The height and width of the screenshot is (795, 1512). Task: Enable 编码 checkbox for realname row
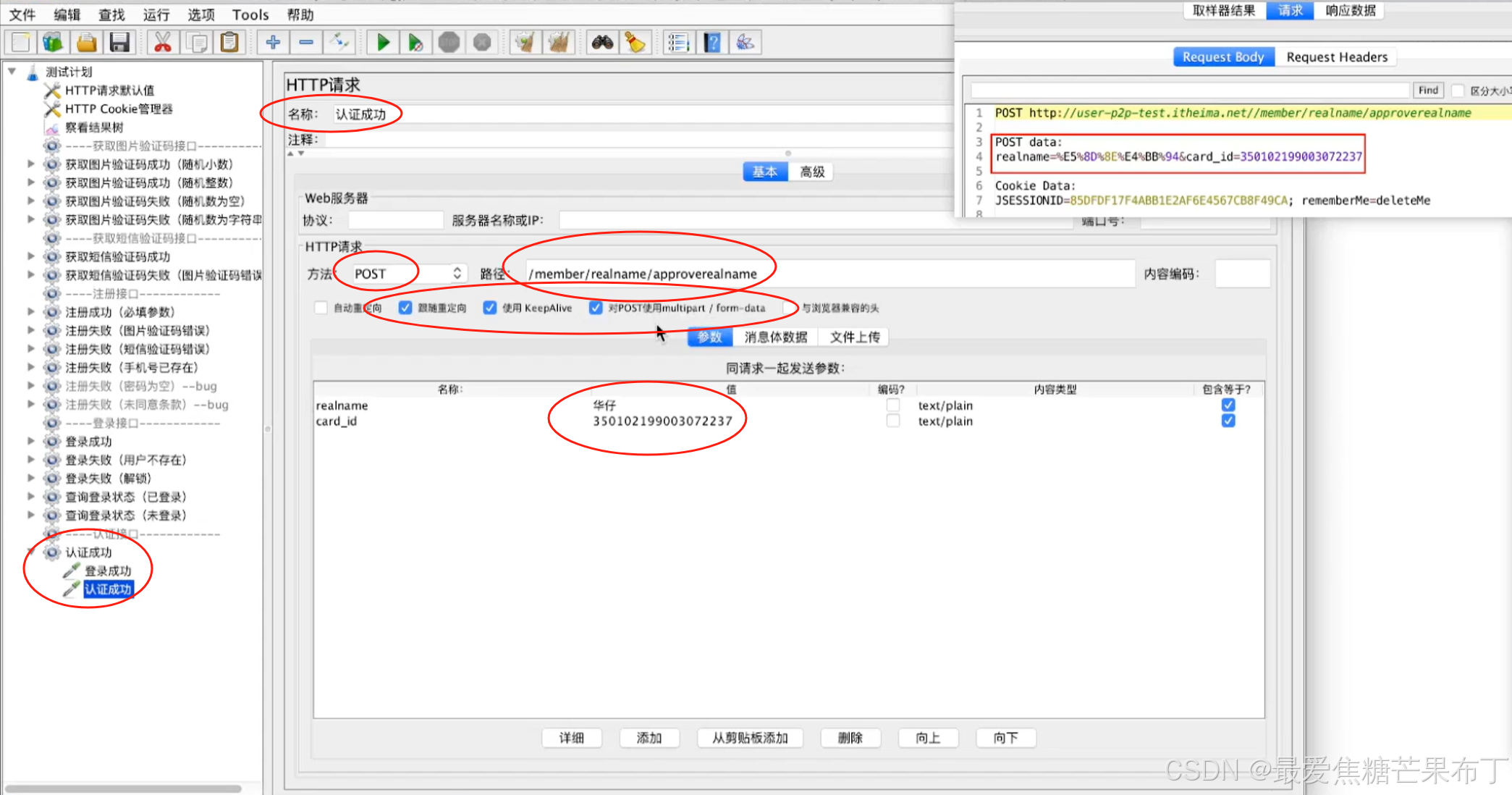[893, 405]
